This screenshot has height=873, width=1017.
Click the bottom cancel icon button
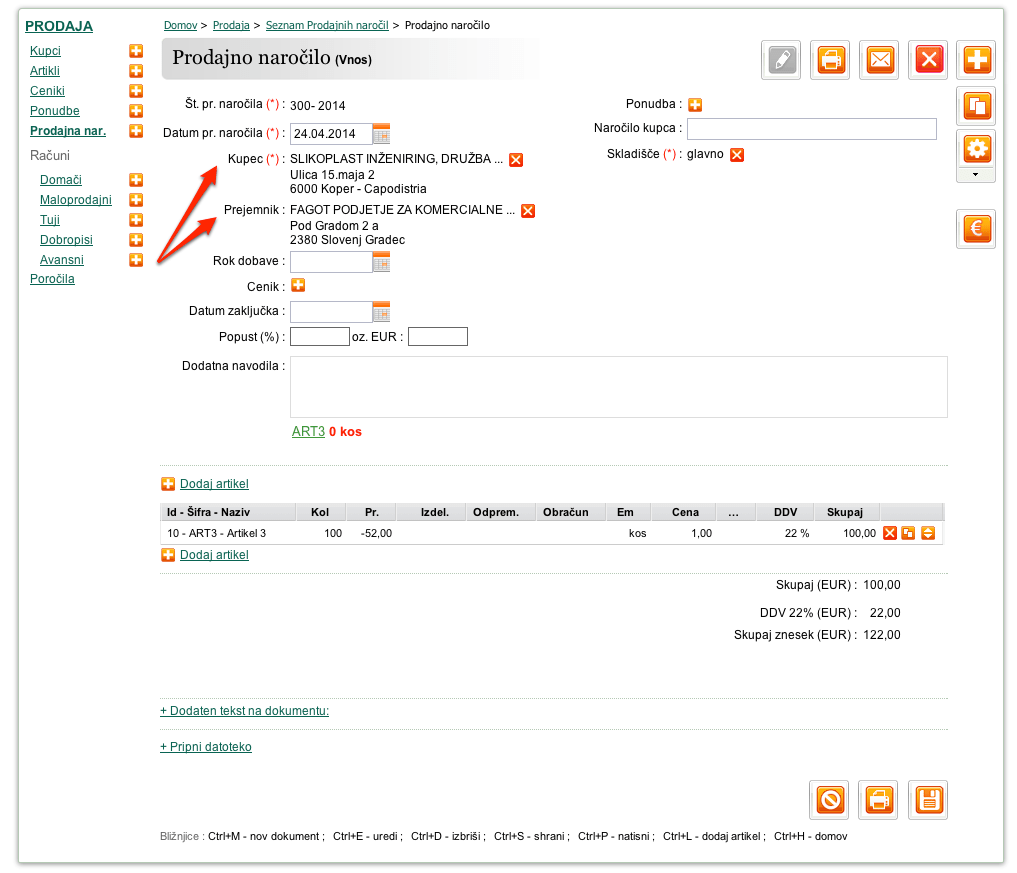[830, 800]
